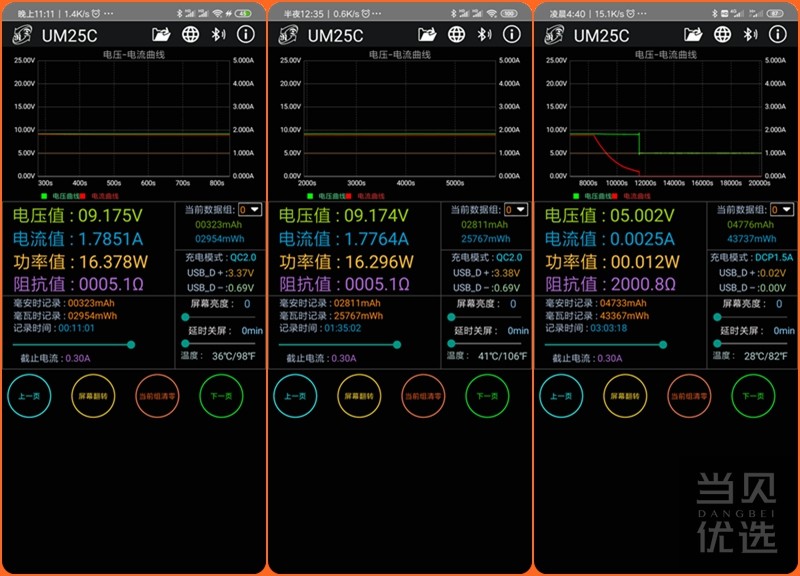This screenshot has height=576, width=800.
Task: Select the current reading 0.0025A
Action: tap(642, 239)
